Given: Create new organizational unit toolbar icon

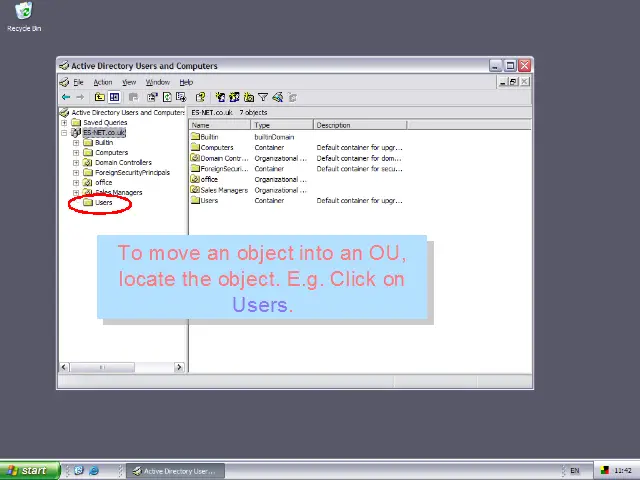Looking at the screenshot, I should click(249, 97).
